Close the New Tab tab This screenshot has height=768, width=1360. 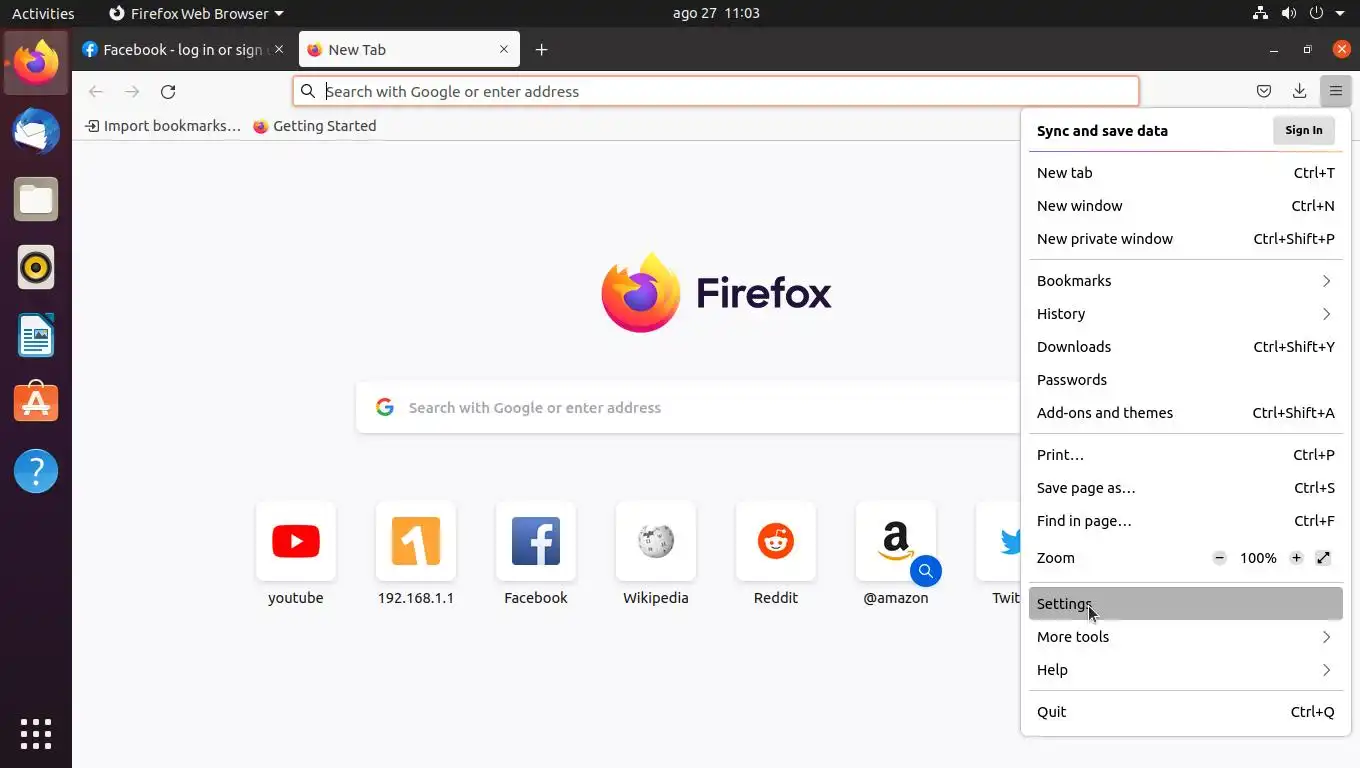pos(504,49)
